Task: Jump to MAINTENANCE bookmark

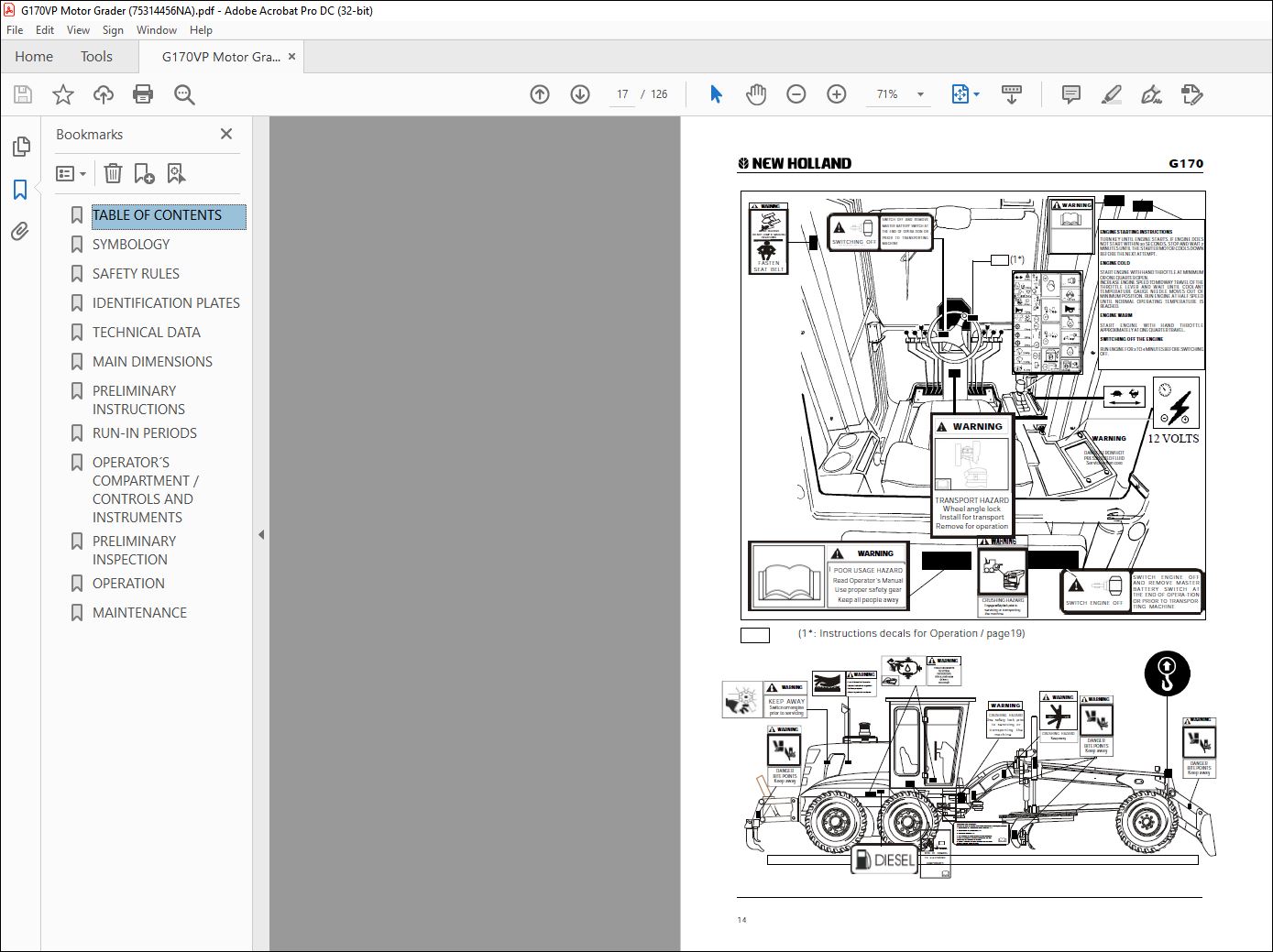Action: (139, 613)
